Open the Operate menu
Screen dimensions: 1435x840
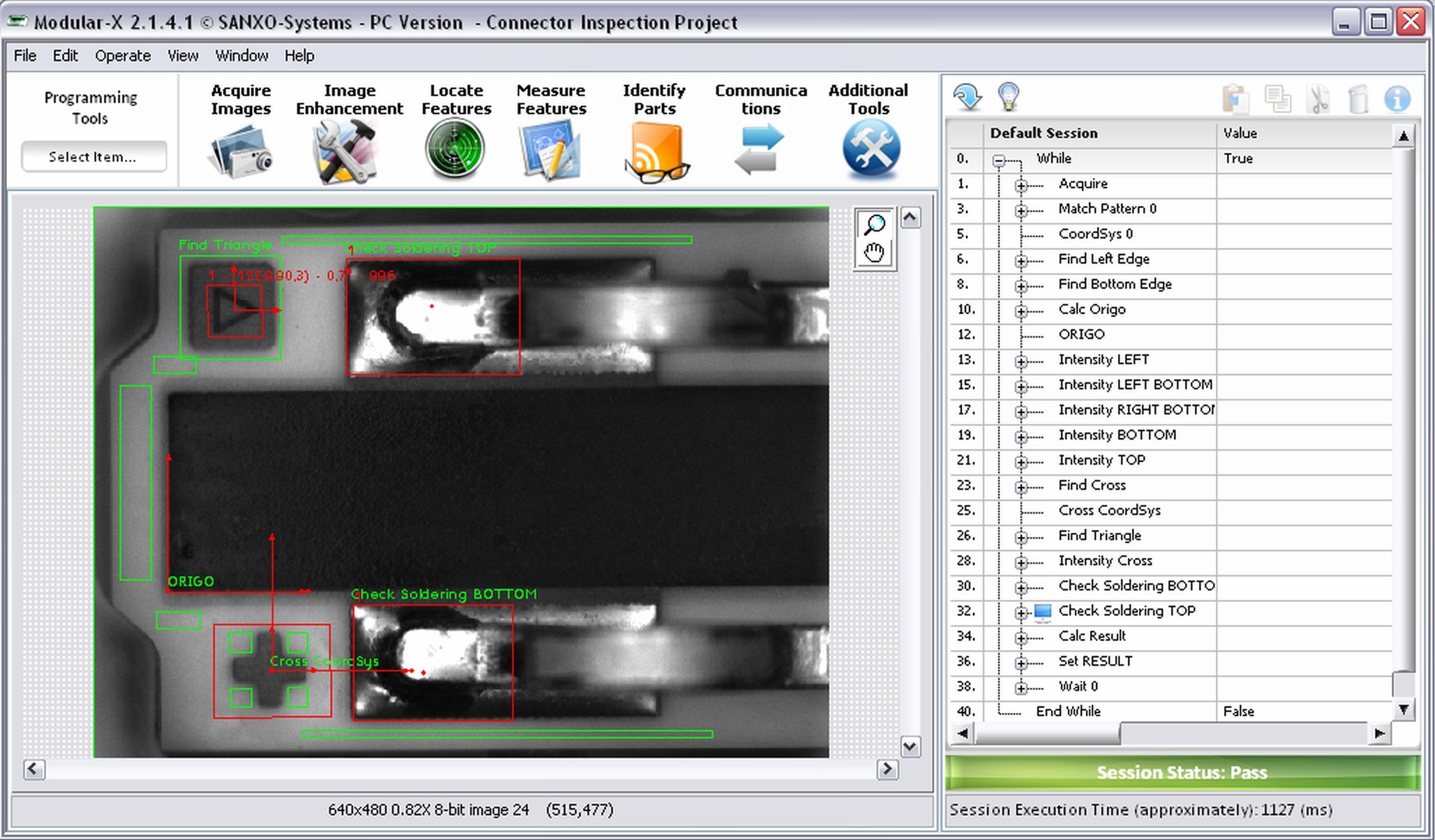(122, 55)
